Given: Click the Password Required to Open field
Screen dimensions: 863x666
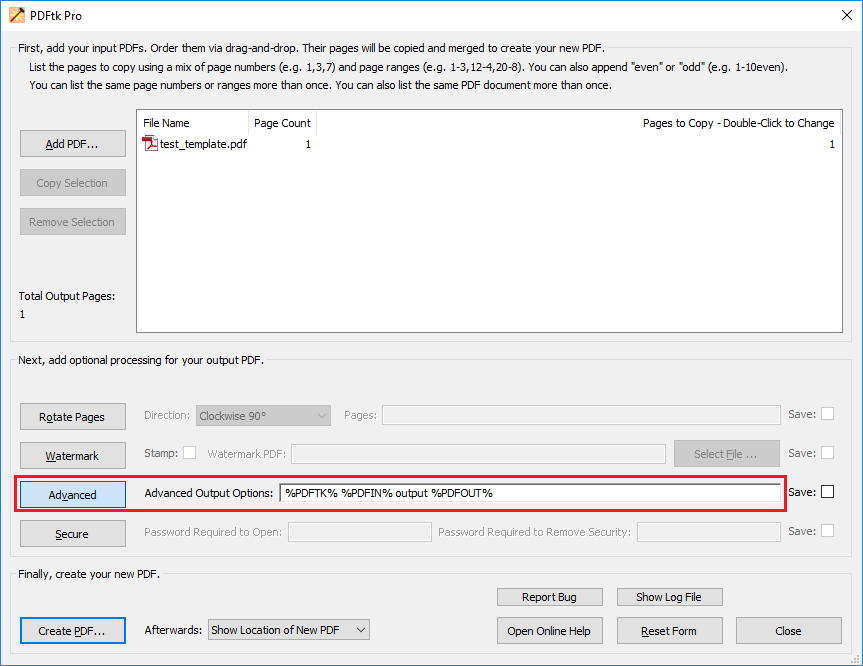Looking at the screenshot, I should [x=360, y=532].
